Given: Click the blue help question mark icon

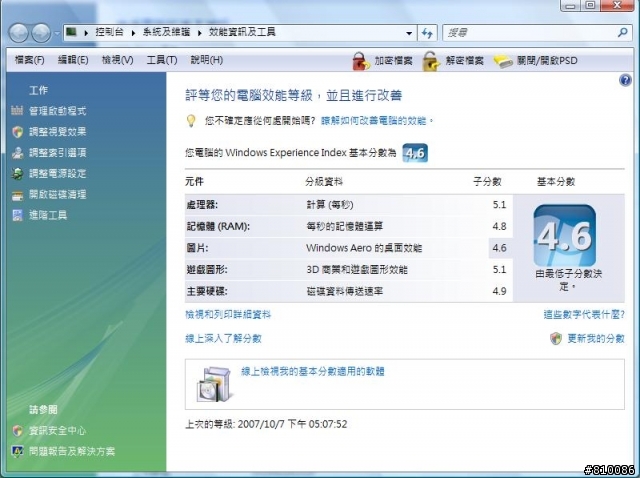Looking at the screenshot, I should click(625, 80).
